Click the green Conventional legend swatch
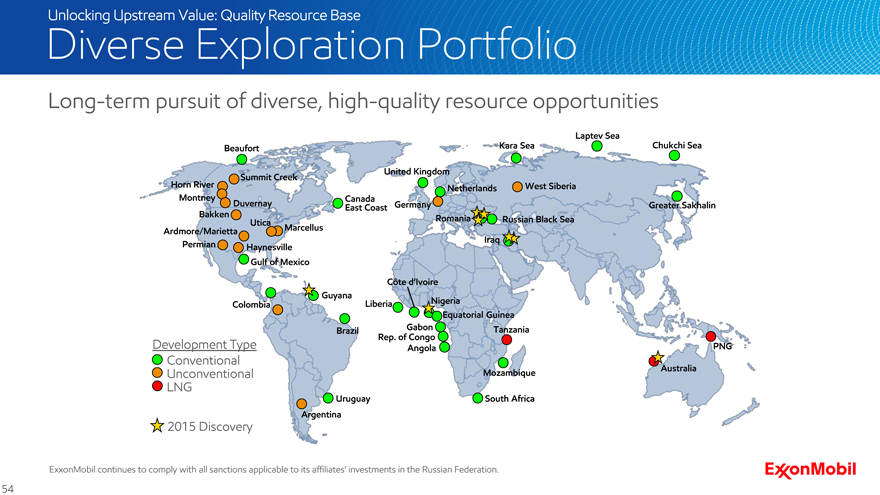880x495 pixels. pyautogui.click(x=157, y=360)
